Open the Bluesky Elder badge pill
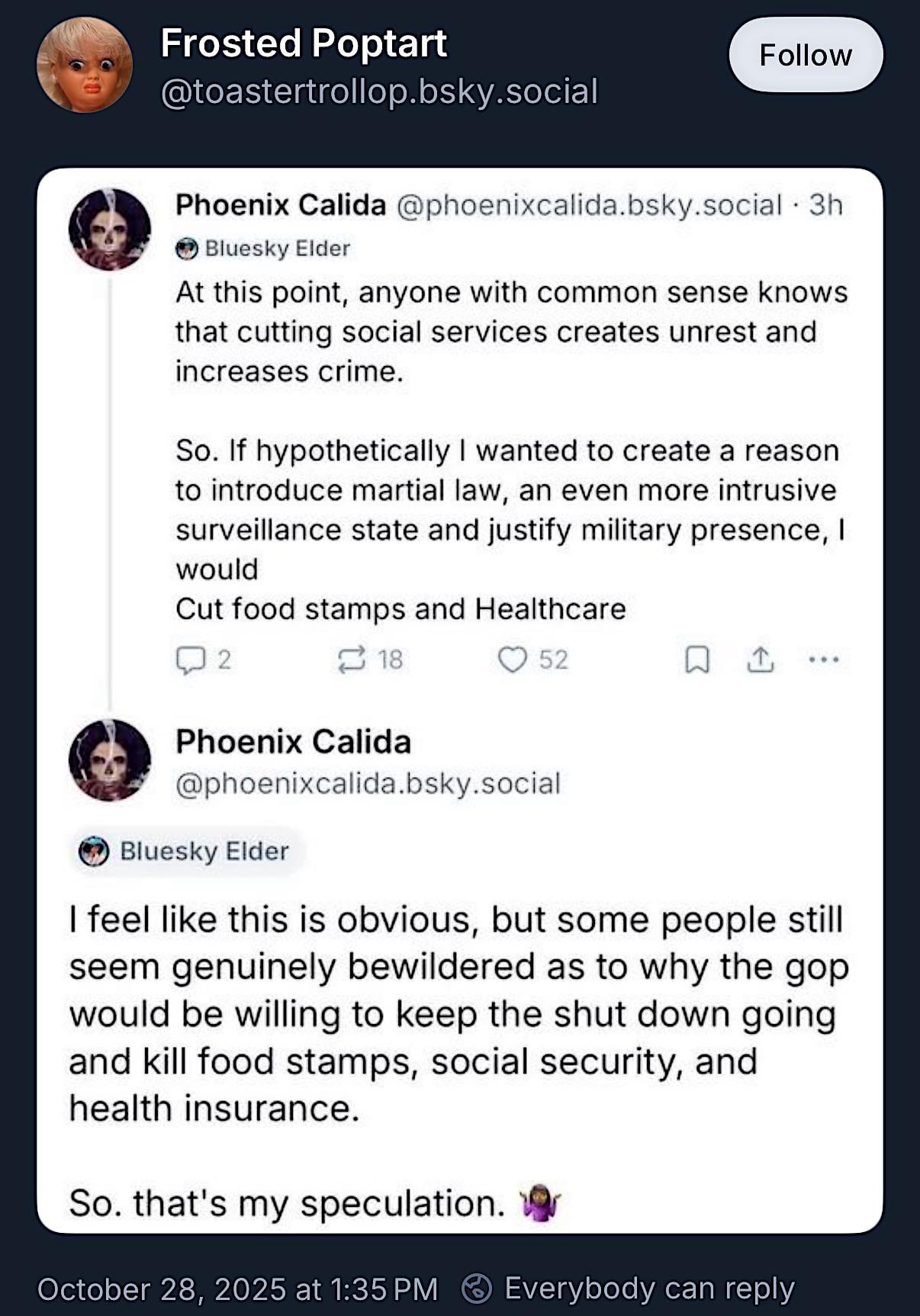 (188, 851)
